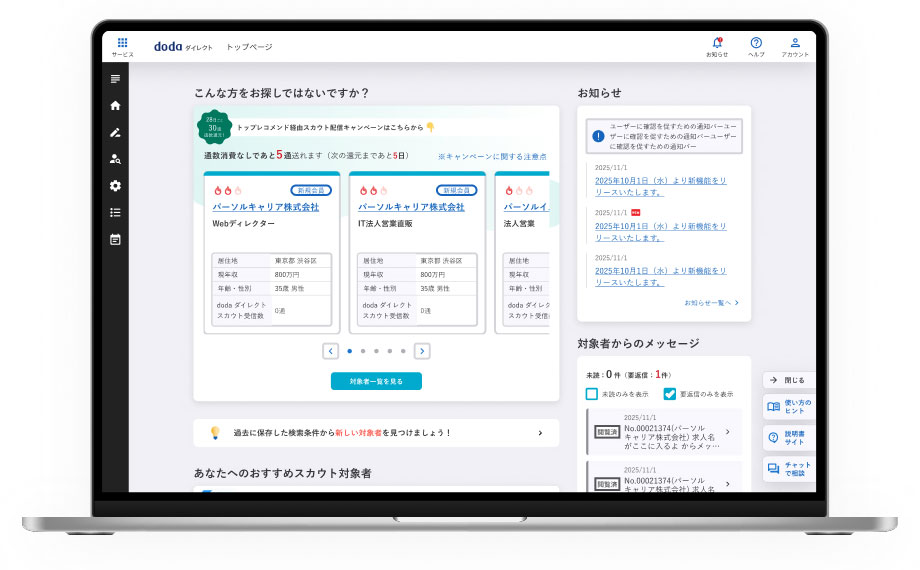Open the アカウント profile icon
The height and width of the screenshot is (570, 920).
tap(795, 43)
